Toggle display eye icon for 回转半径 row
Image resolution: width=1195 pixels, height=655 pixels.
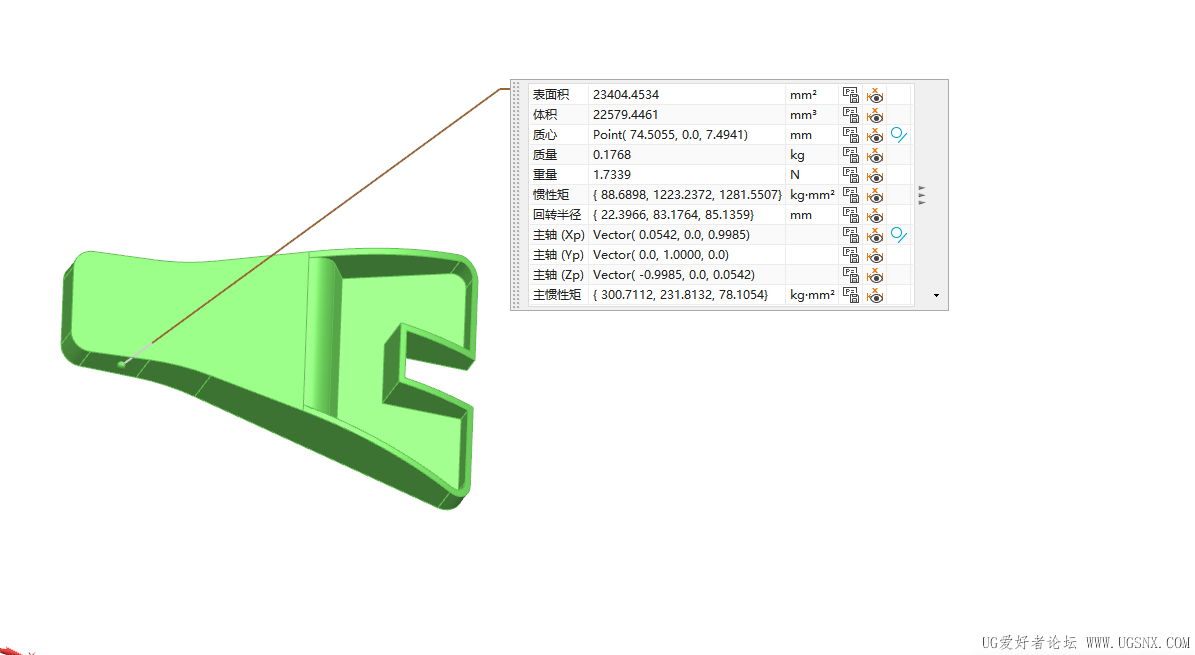(875, 215)
